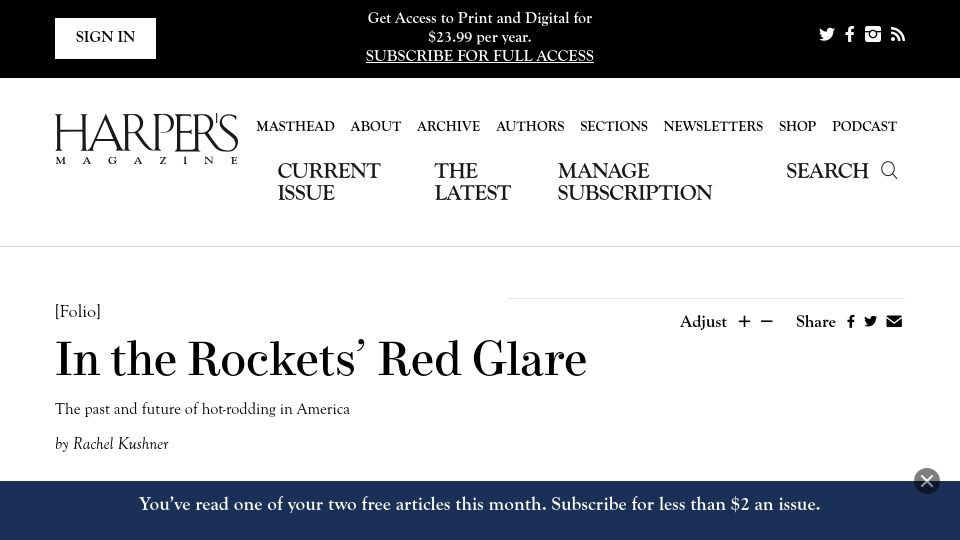Click the SEARCH label
This screenshot has height=540, width=960.
827,170
